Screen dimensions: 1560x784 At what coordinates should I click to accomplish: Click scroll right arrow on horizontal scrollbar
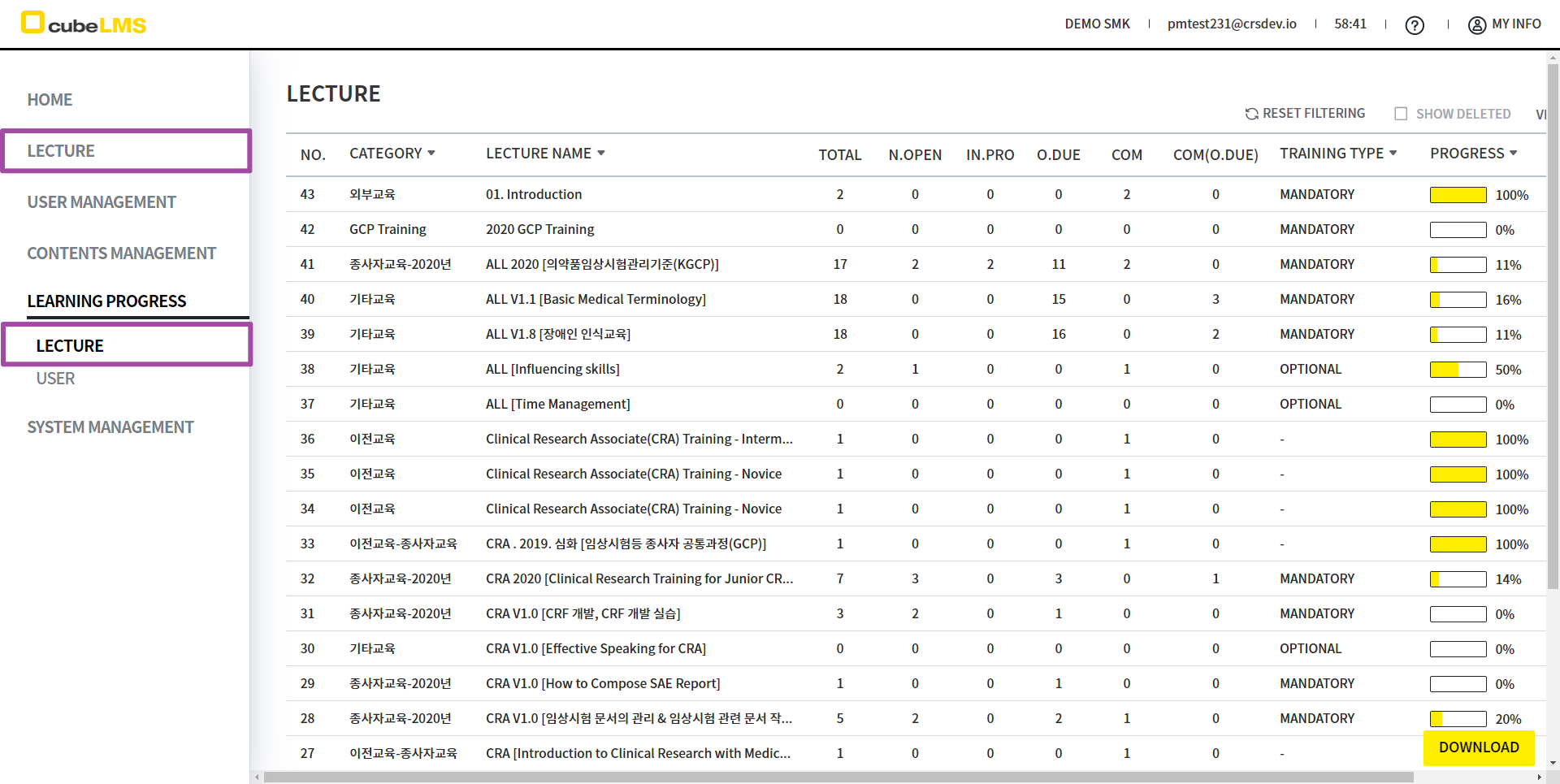click(1539, 778)
